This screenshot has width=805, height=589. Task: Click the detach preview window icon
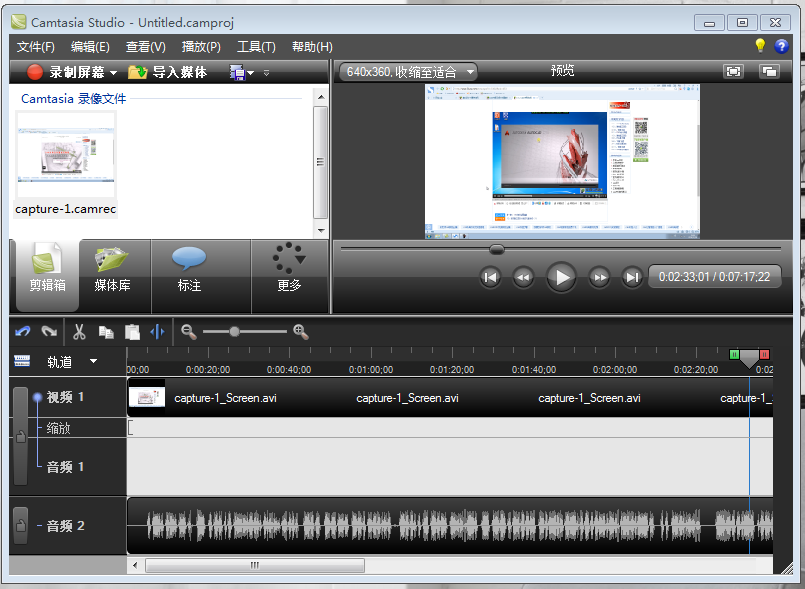[x=769, y=71]
